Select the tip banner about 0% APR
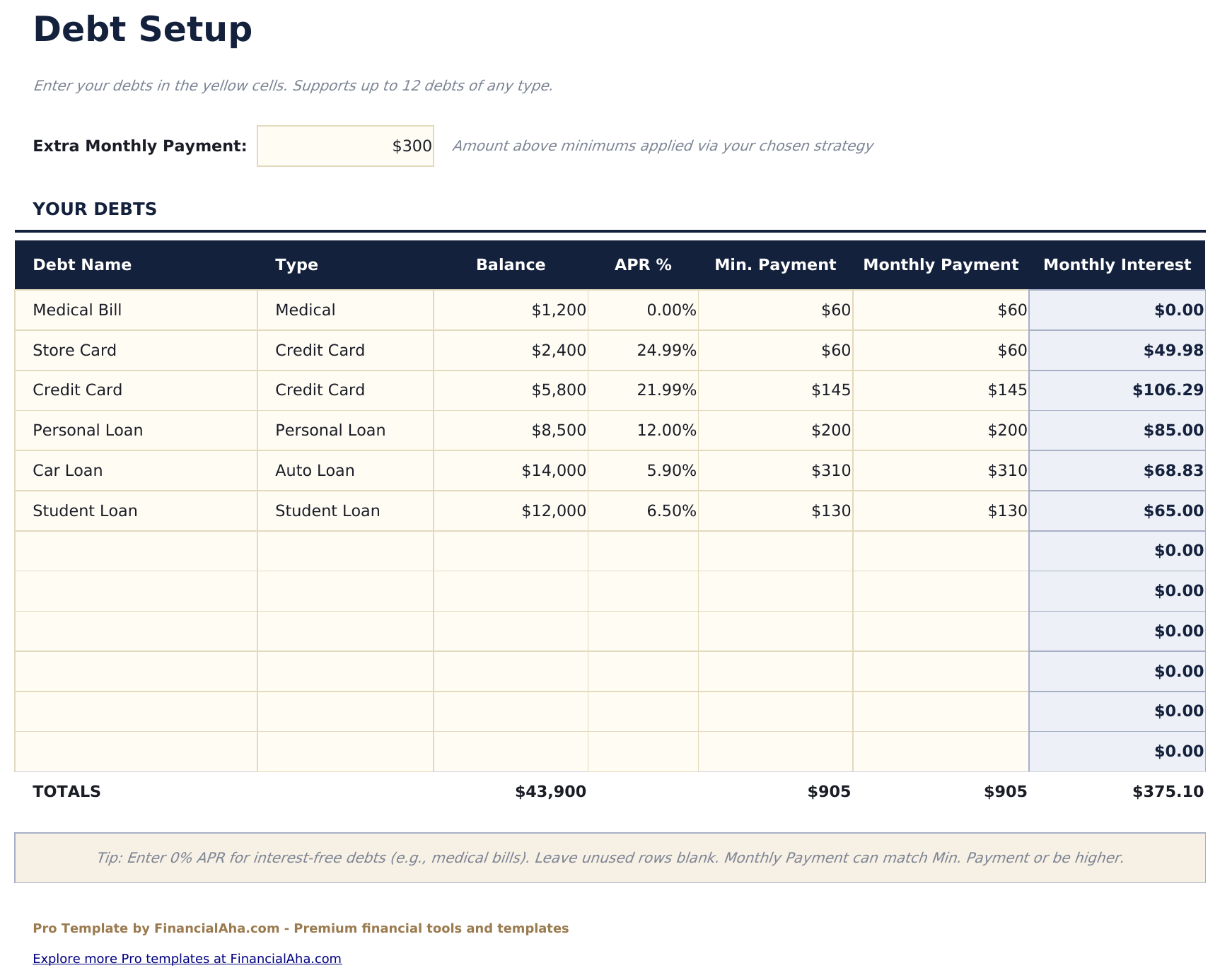This screenshot has height=980, width=1220. [610, 858]
